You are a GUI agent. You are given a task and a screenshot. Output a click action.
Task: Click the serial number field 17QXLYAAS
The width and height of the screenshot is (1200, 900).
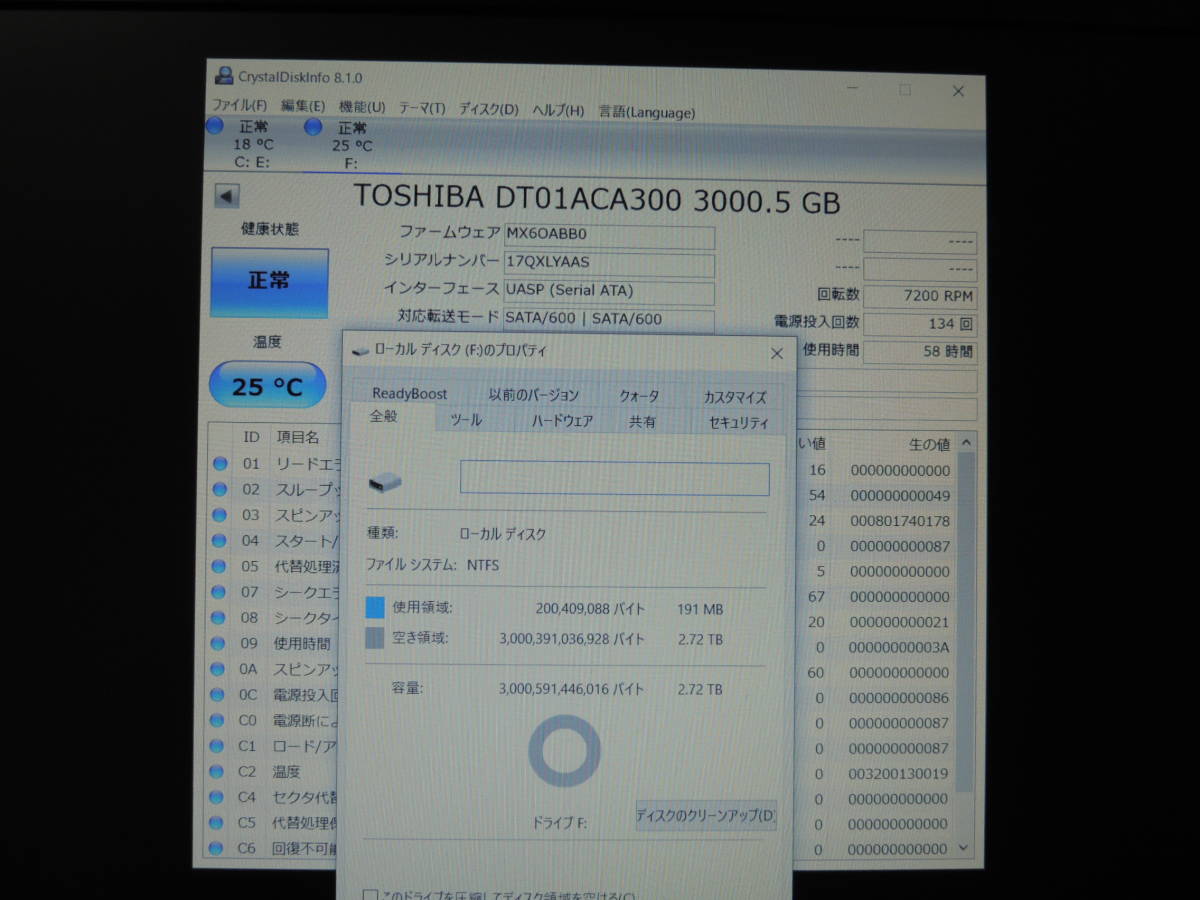pyautogui.click(x=609, y=264)
